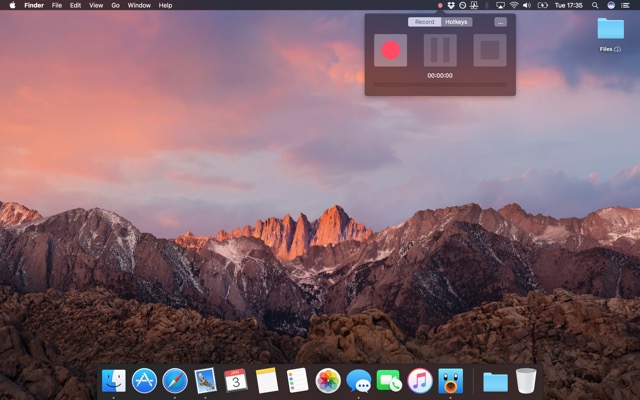
Task: Click the red dot recorder menu bar icon
Action: [x=440, y=5]
